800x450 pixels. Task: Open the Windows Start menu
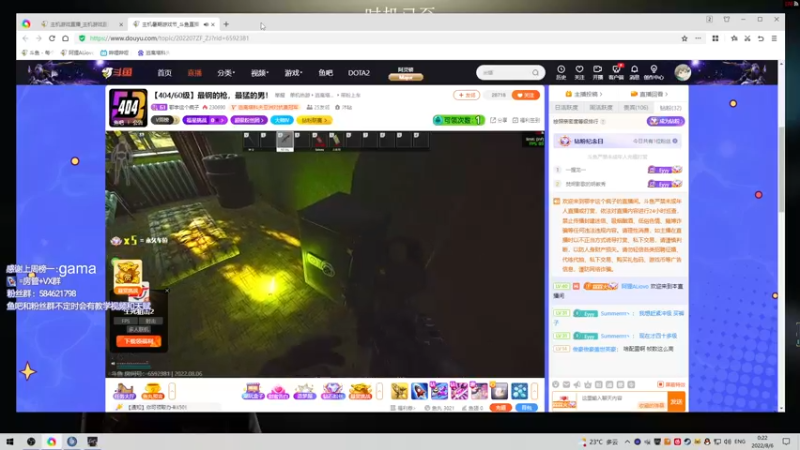click(10, 441)
